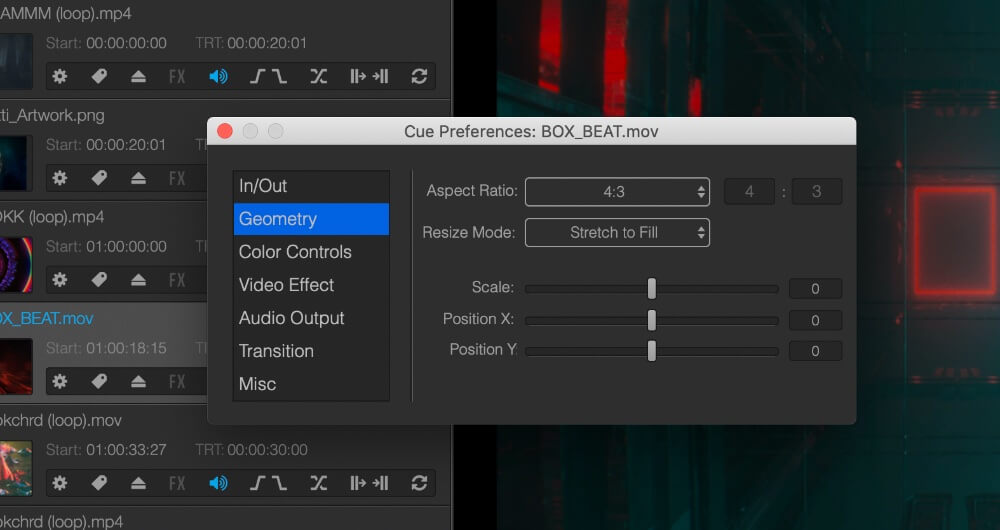Click in/out points icon on kchrd (loop).mov cue
This screenshot has width=1000, height=530.
(369, 483)
